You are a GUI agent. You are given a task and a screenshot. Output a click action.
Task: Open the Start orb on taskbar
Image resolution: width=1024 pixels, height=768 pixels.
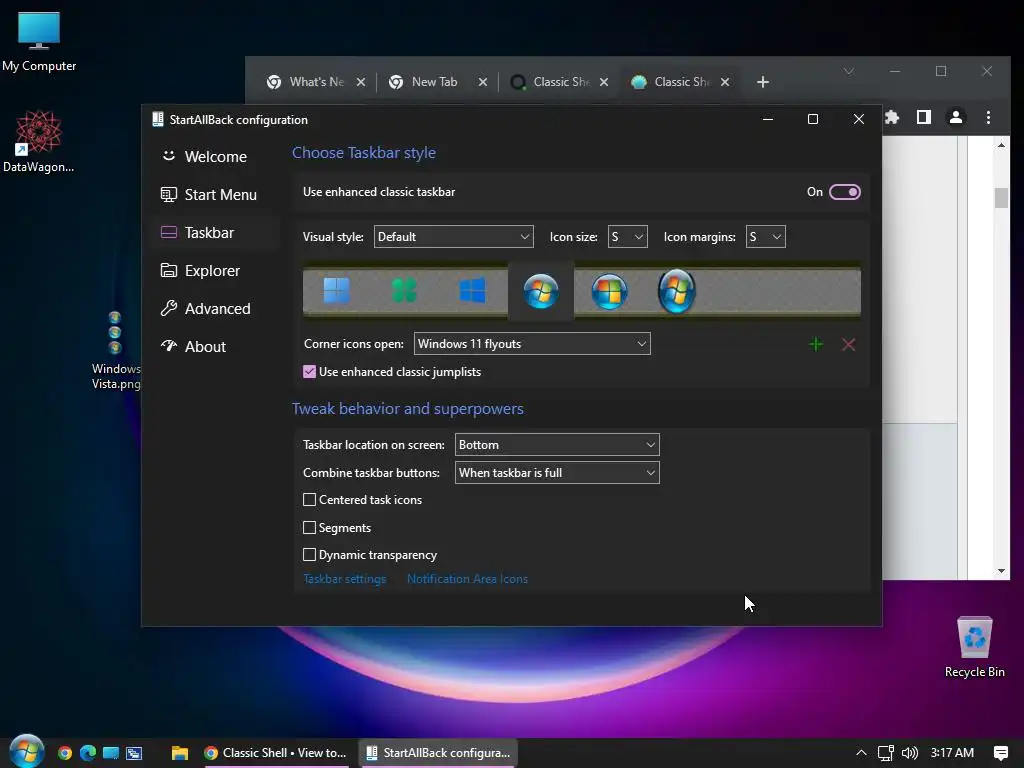tap(26, 751)
